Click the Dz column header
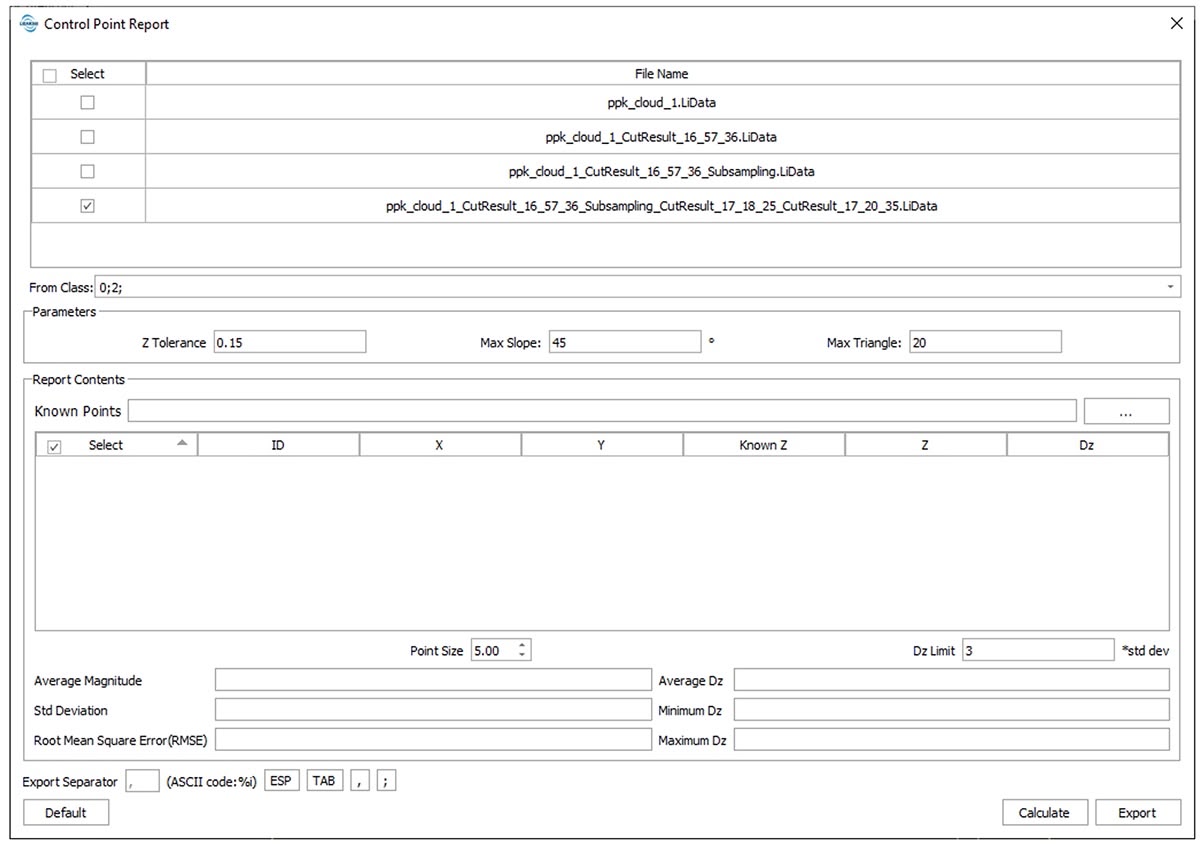The height and width of the screenshot is (844, 1200). 1087,445
